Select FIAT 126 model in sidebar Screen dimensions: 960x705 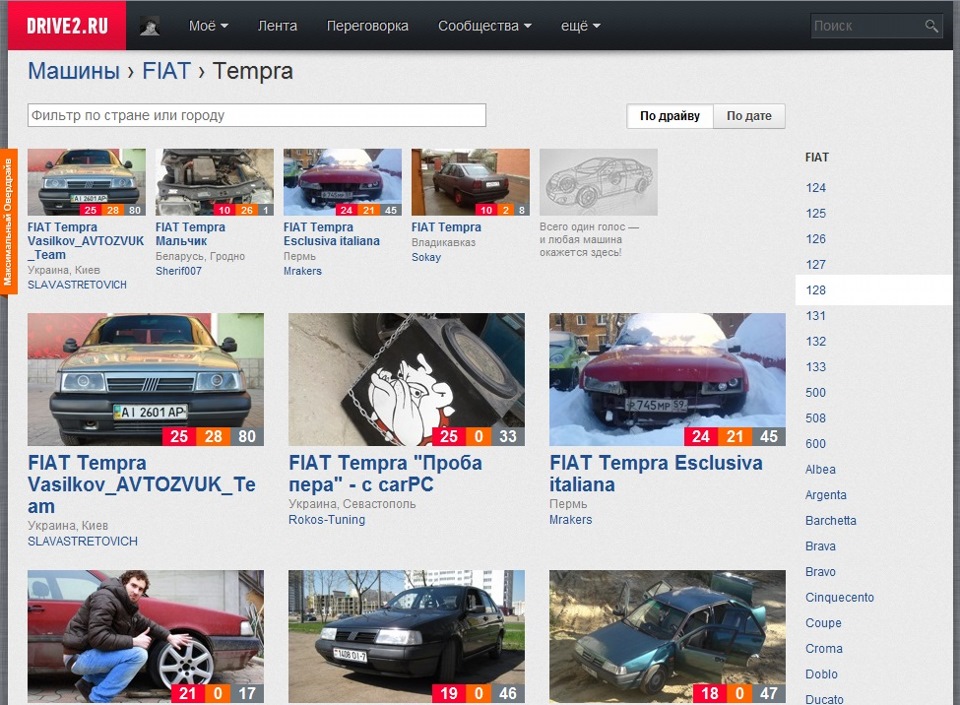816,239
